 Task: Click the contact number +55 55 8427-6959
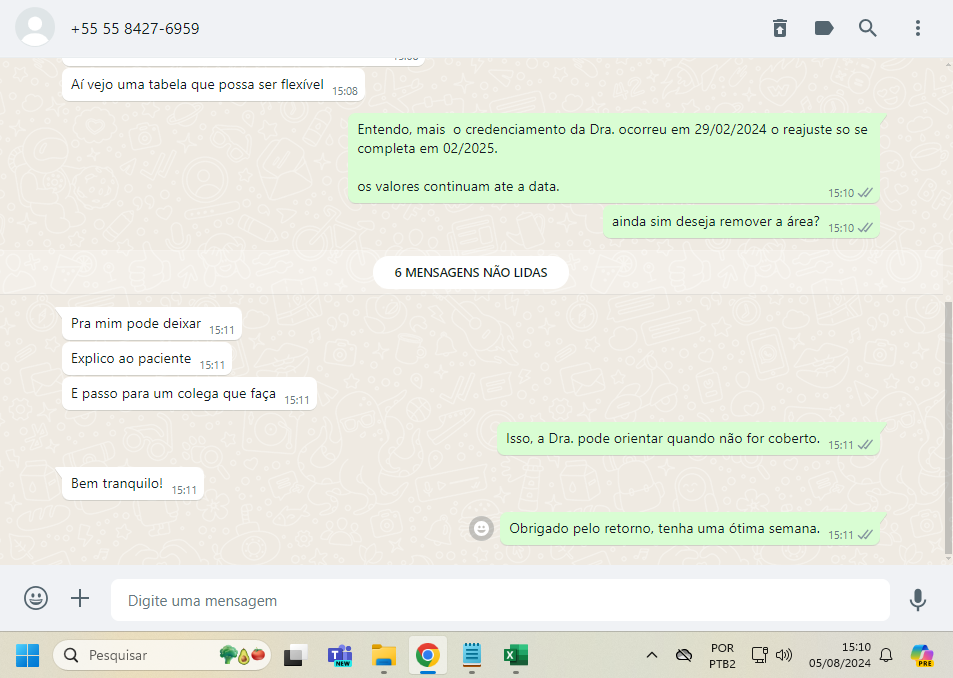pyautogui.click(x=135, y=29)
